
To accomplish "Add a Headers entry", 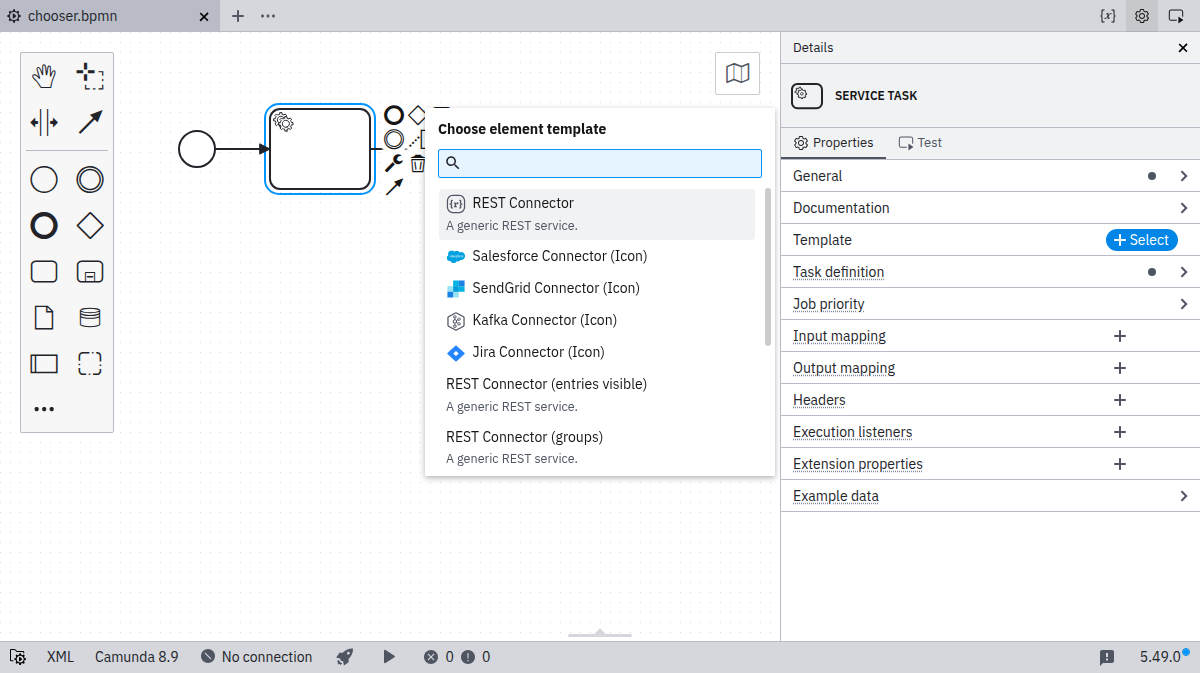I will (1120, 400).
